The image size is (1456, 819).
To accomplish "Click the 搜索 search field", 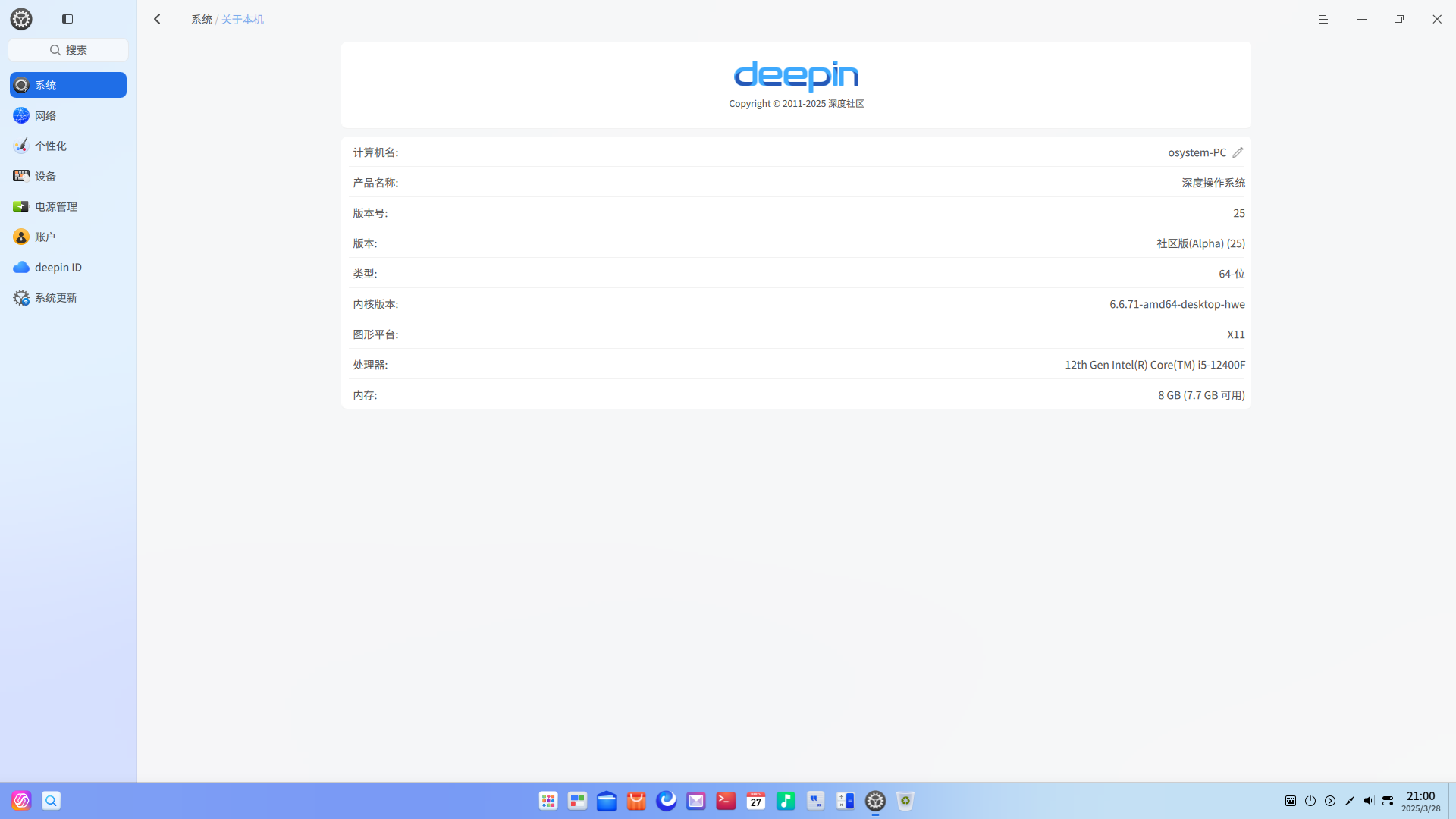I will coord(68,50).
